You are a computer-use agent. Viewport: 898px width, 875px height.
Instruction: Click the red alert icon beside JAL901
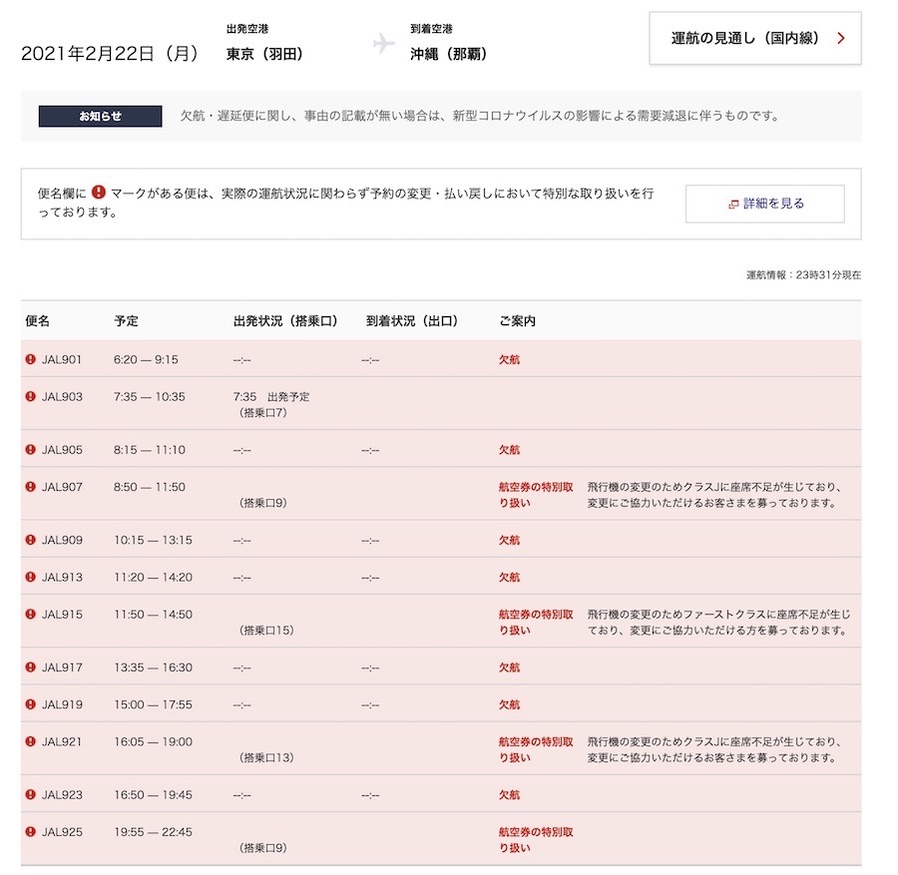(30, 359)
